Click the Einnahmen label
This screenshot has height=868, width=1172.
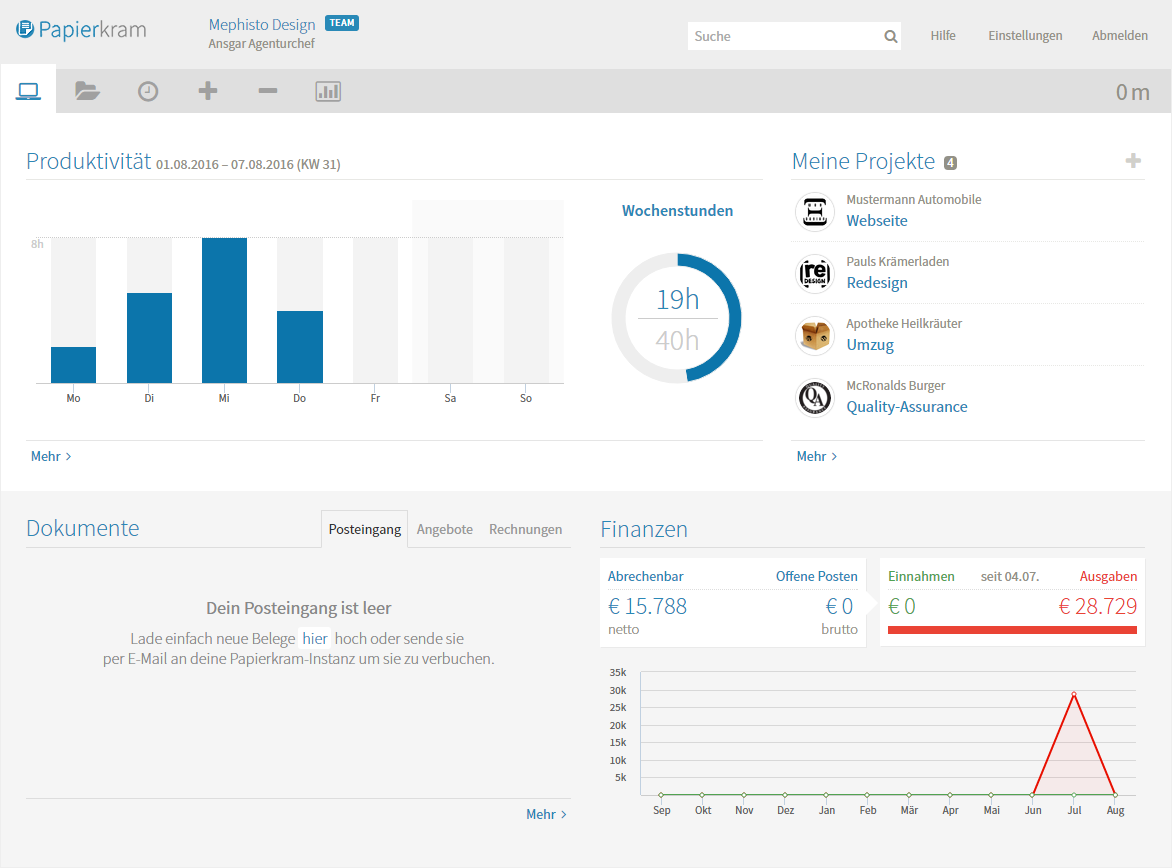coord(921,576)
